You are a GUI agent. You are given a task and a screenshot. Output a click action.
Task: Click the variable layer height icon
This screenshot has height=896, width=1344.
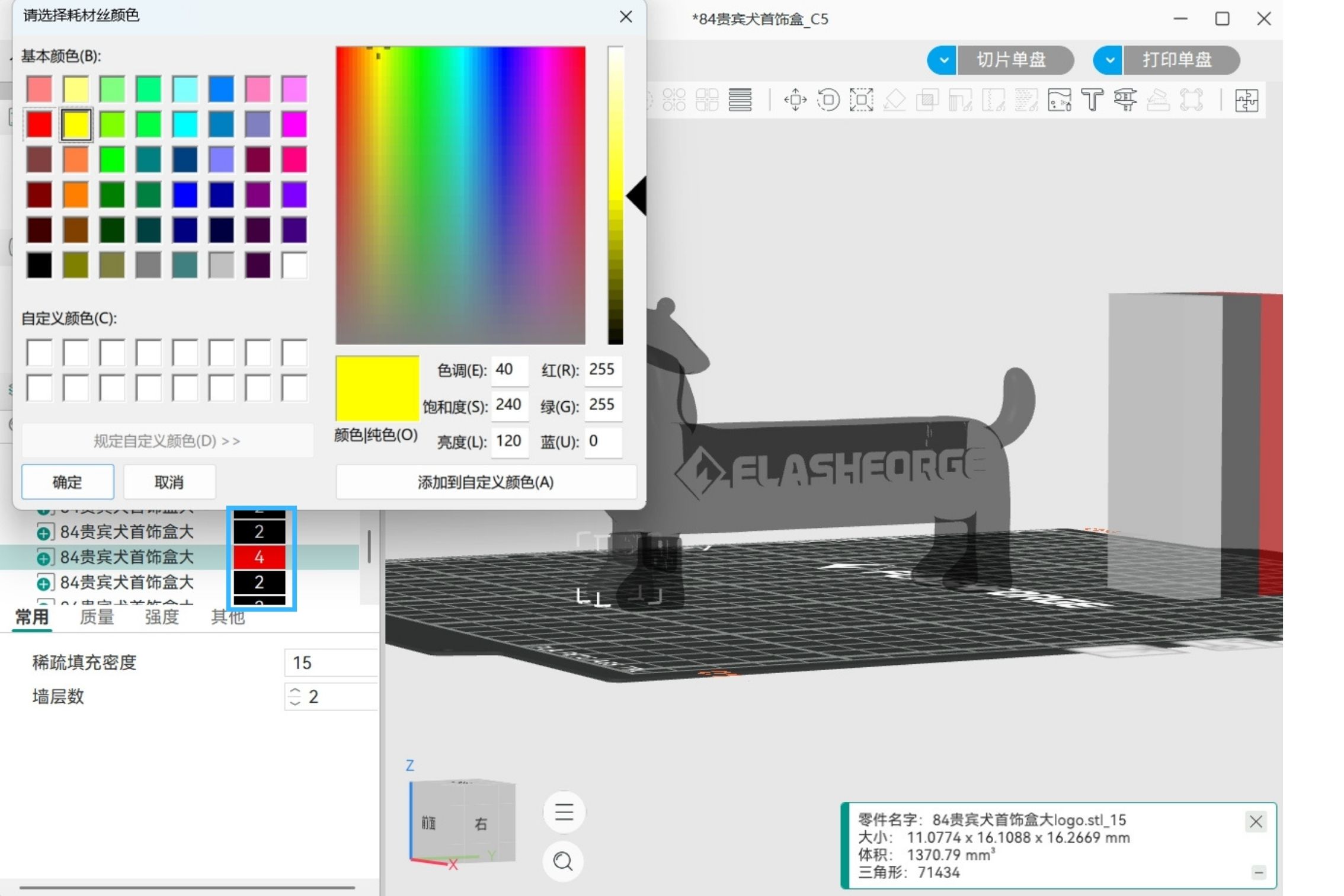pos(740,100)
